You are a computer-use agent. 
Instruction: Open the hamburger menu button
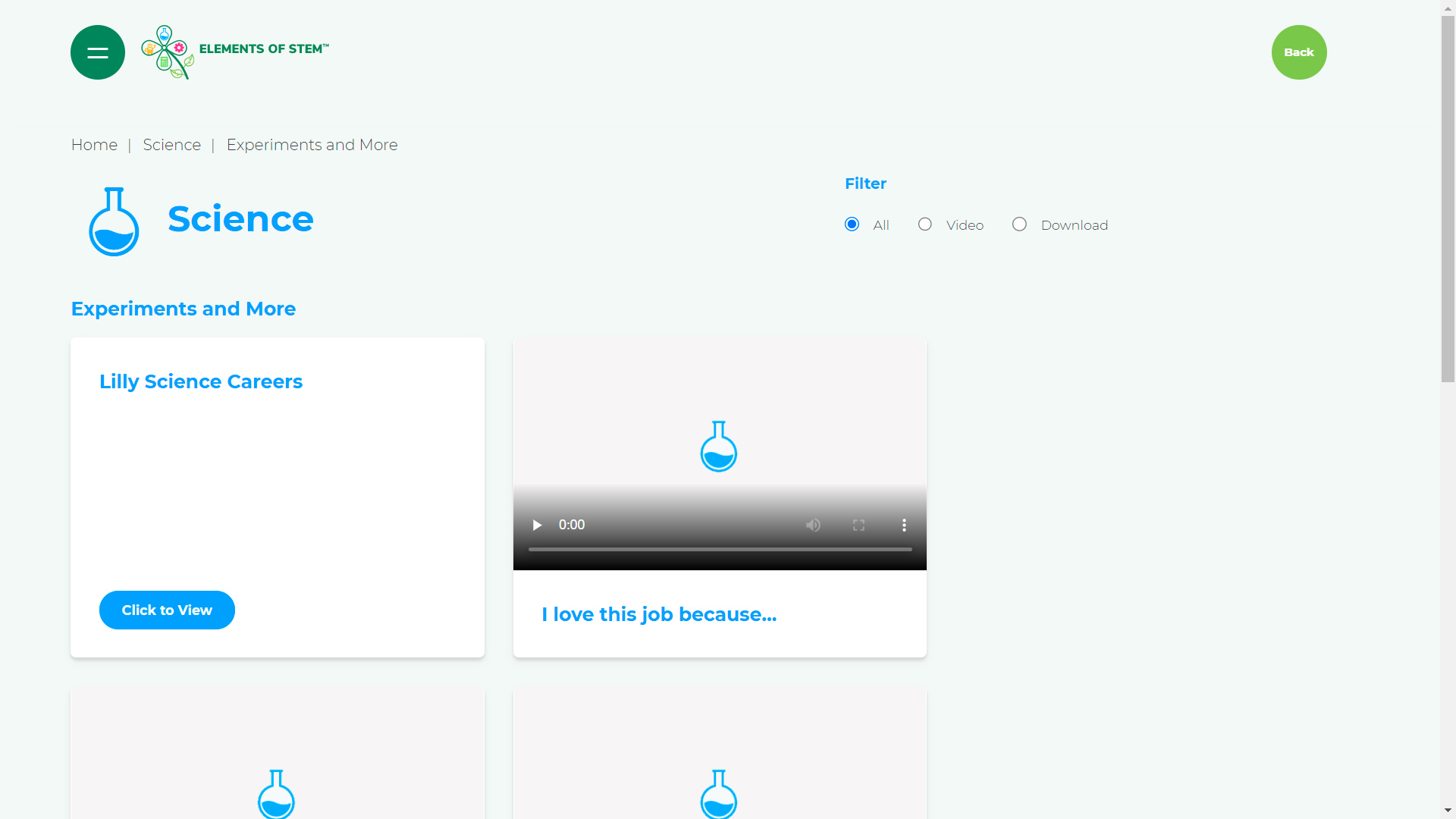98,52
